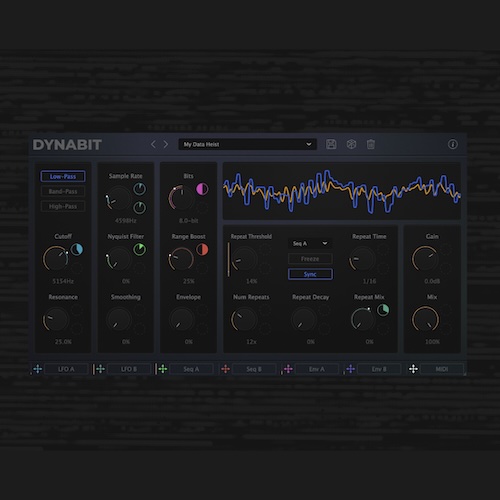Viewport: 500px width, 500px height.
Task: Click the blue modulation dial next to Cutoff
Action: 77,249
